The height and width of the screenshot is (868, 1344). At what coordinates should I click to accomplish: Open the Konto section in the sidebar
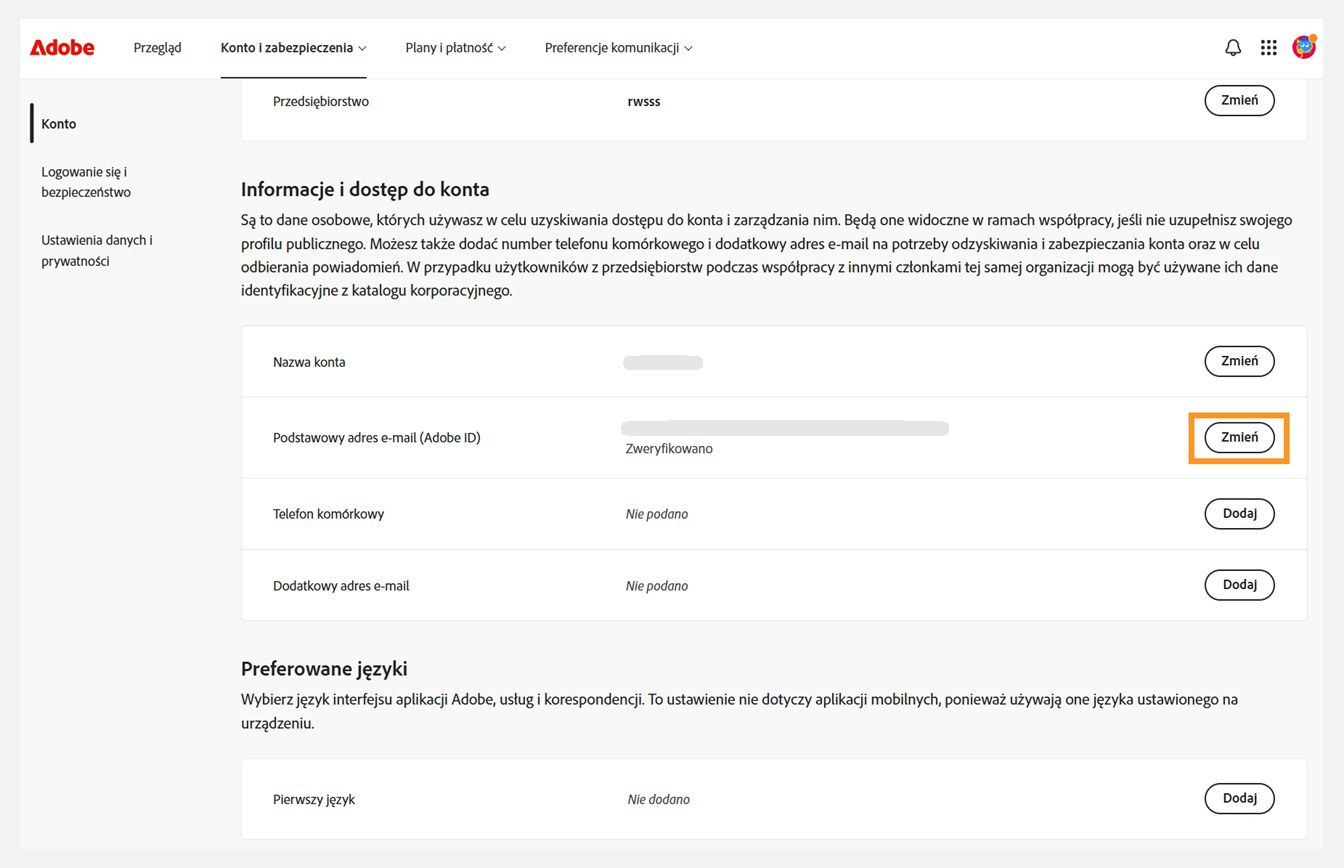pyautogui.click(x=58, y=123)
